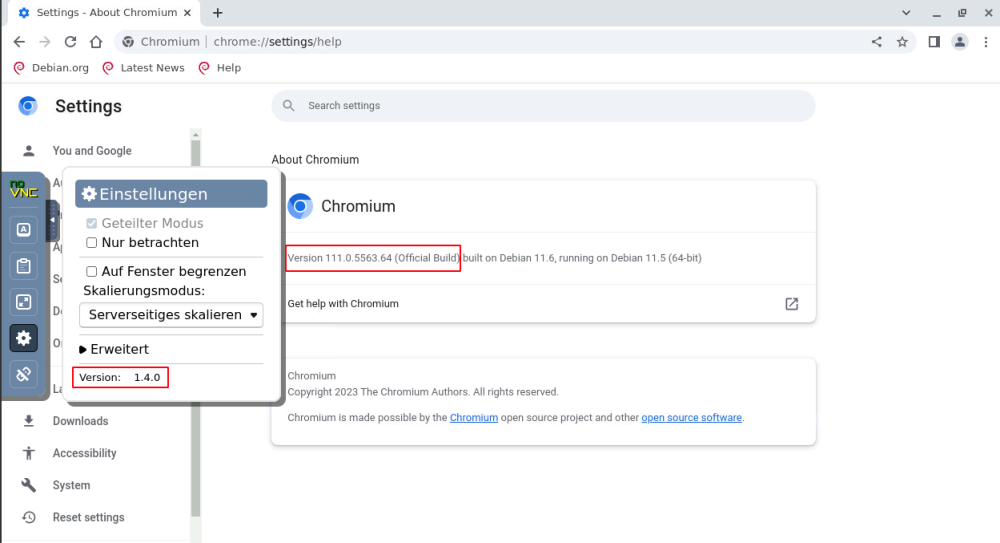Open the three-dot Chromium menu
This screenshot has height=543, width=1000.
point(986,41)
